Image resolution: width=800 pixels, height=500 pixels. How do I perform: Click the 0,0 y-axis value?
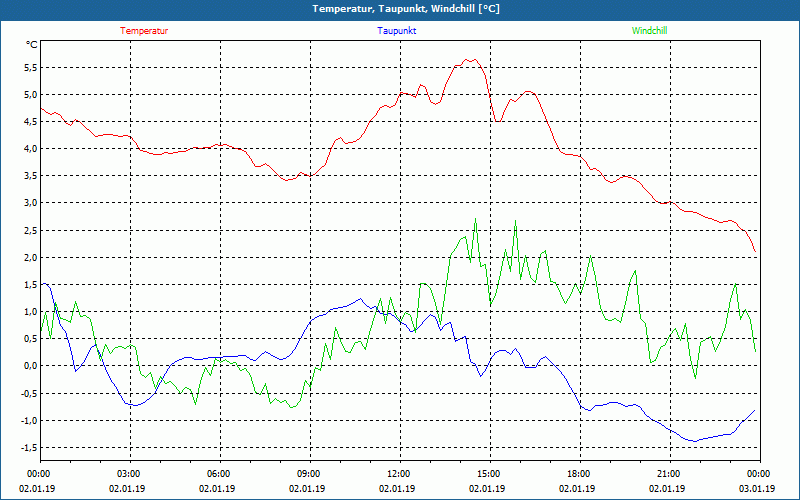[x=30, y=366]
